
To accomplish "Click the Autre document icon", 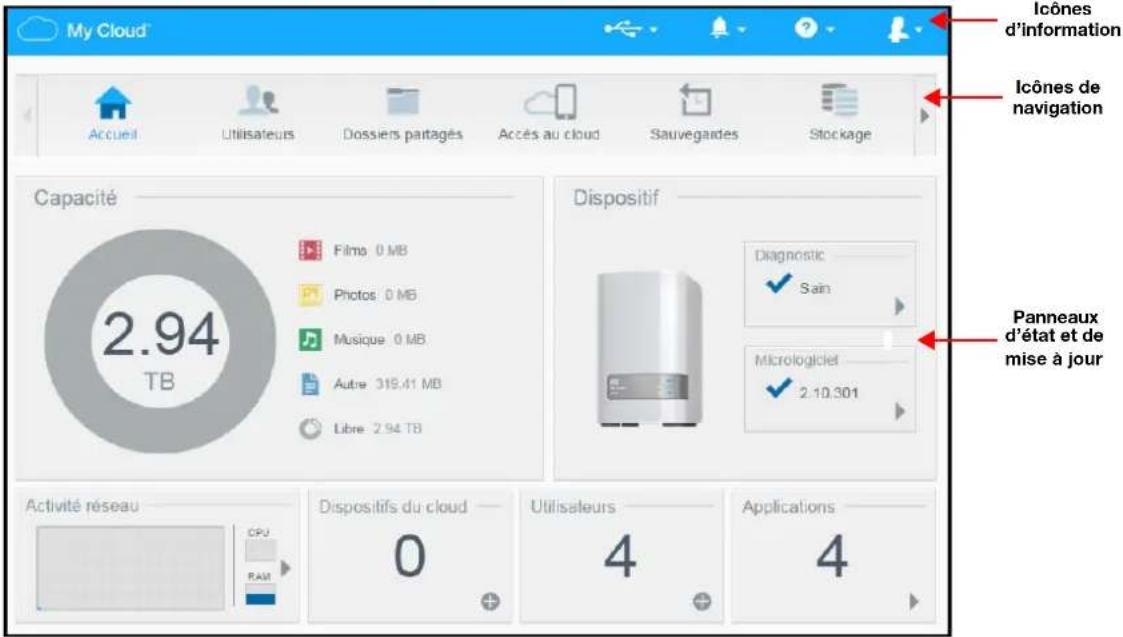I will [x=310, y=384].
